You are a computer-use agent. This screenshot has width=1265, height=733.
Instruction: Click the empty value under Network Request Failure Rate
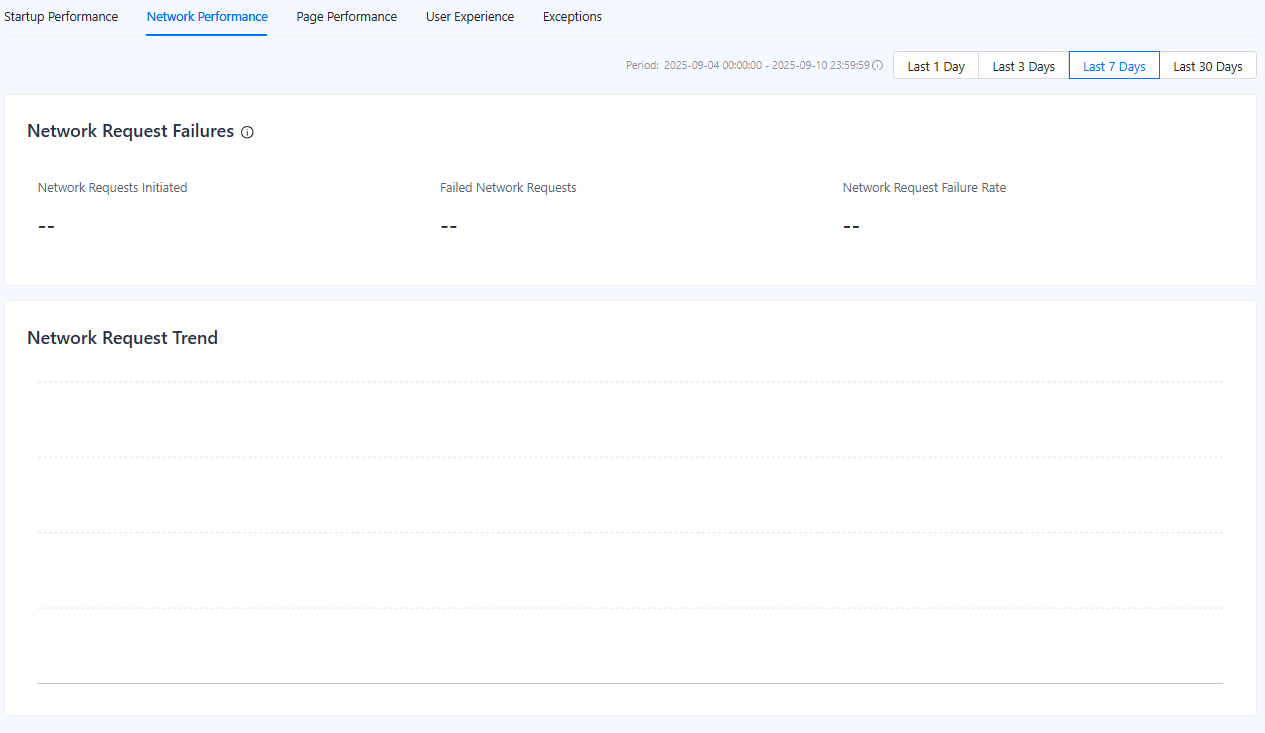[851, 226]
